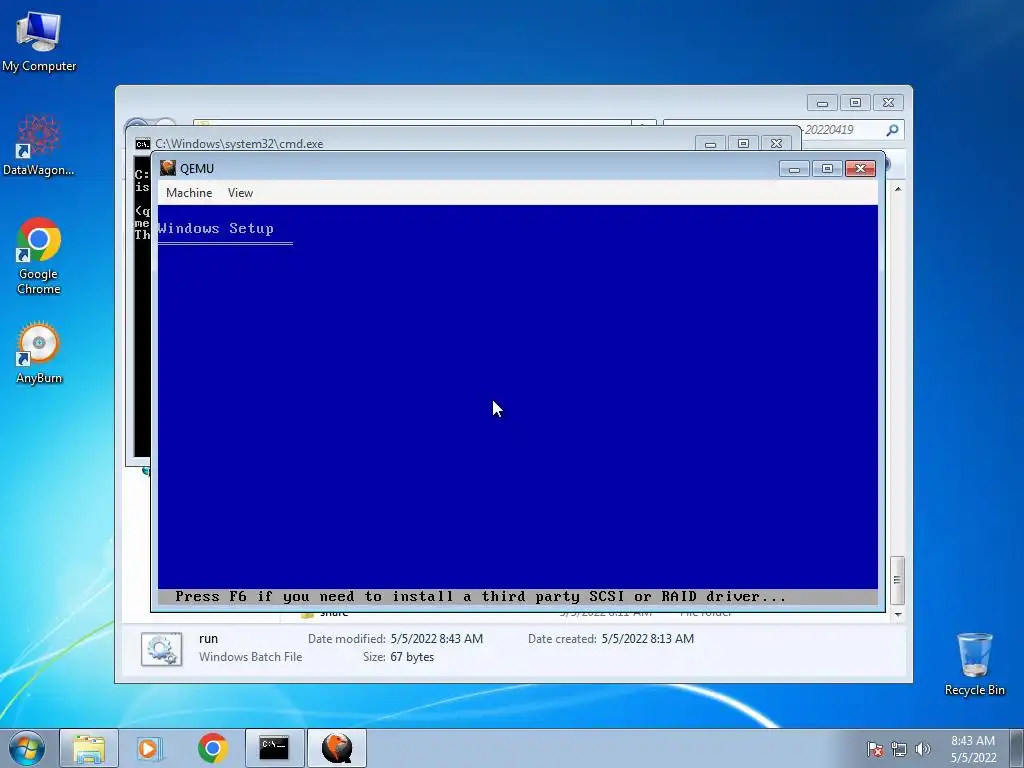Click the Date modified value 5/5/2022 8:43 AM

click(436, 639)
